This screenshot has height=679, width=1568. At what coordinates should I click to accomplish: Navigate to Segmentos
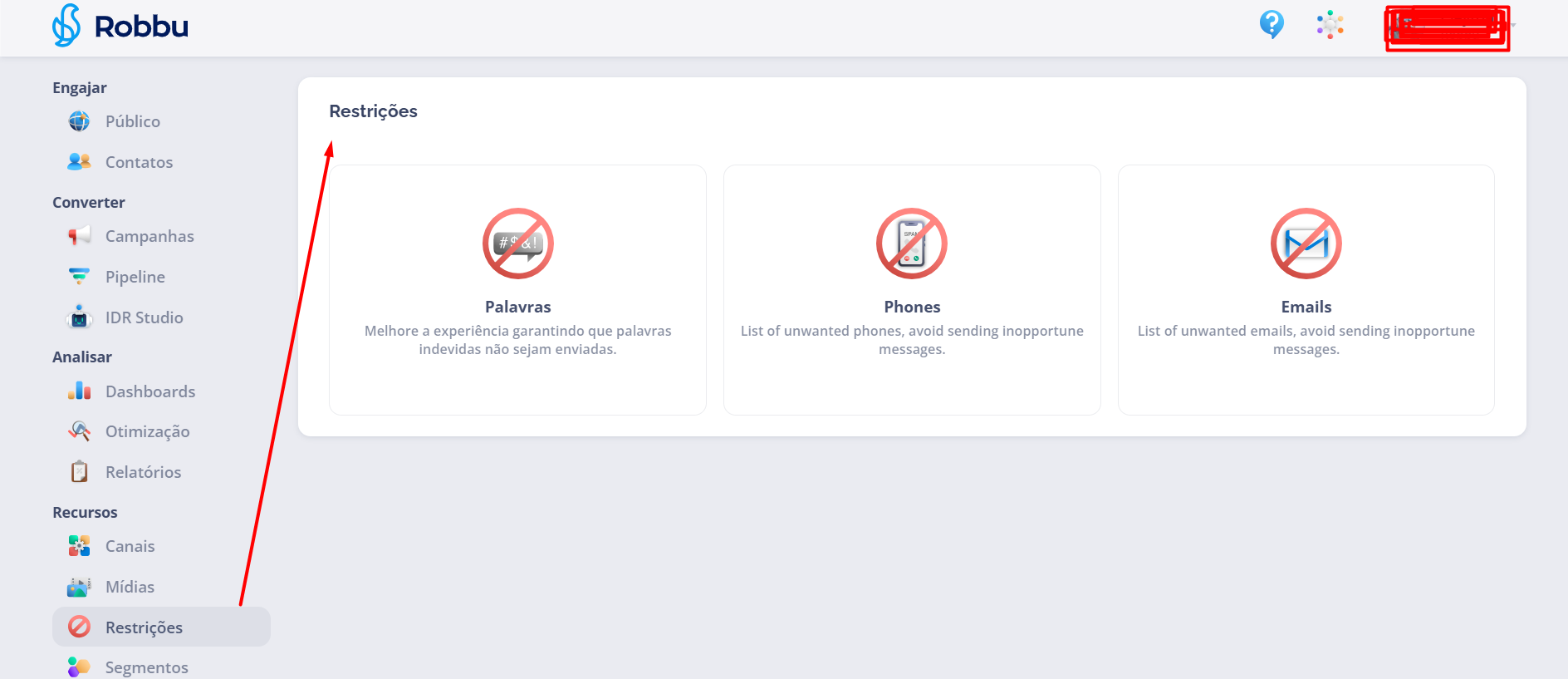click(x=146, y=667)
